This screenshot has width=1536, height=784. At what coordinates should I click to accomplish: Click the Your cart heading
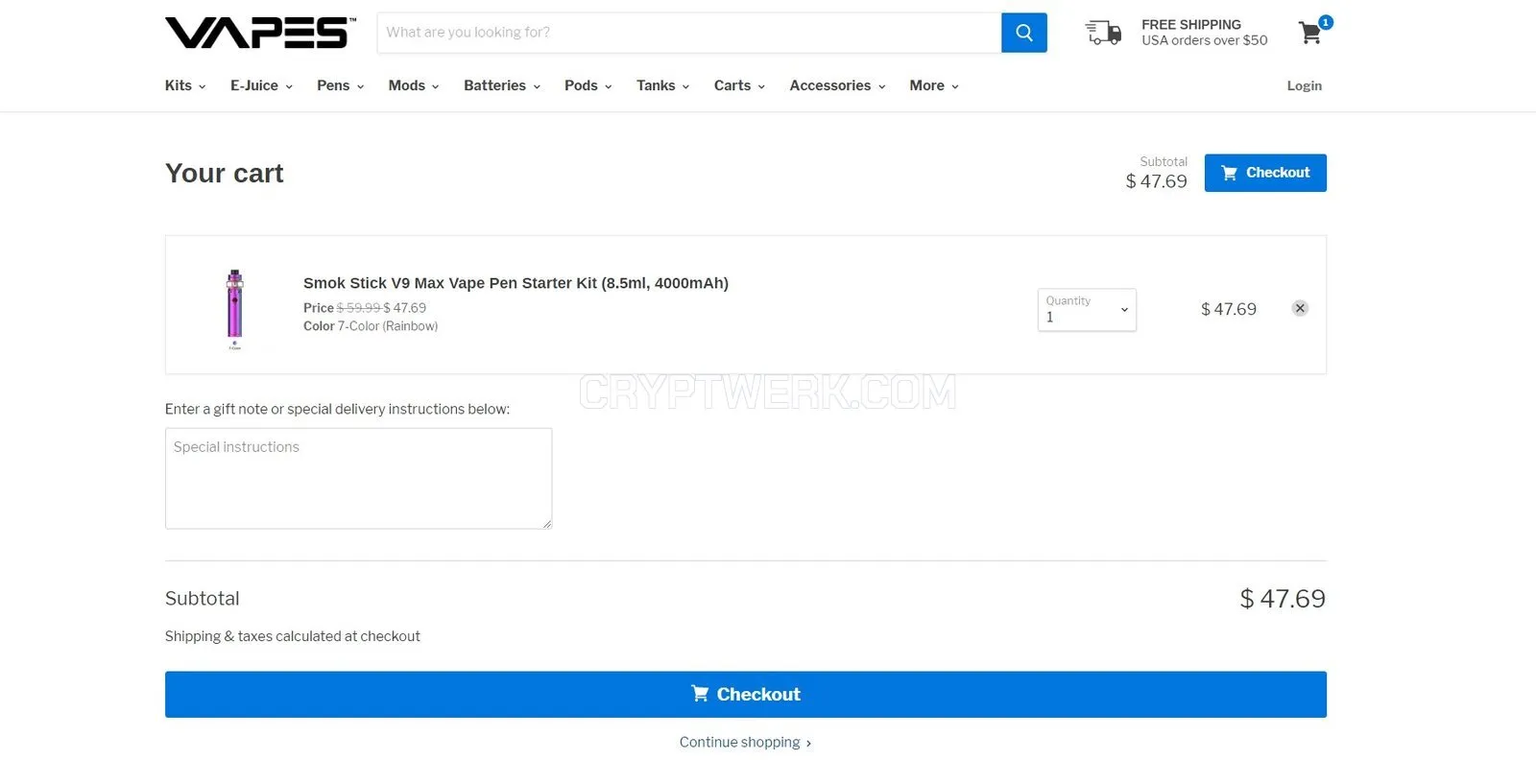click(x=225, y=173)
